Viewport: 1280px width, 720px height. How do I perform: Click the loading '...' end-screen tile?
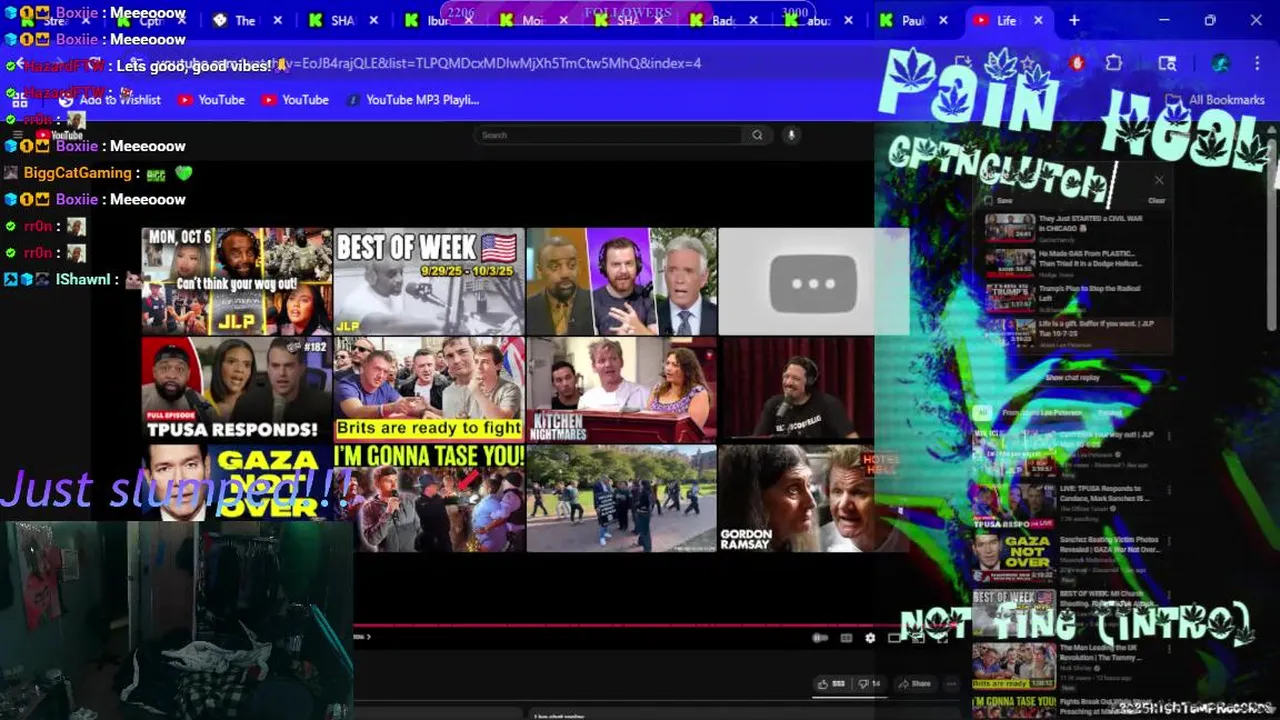(813, 281)
